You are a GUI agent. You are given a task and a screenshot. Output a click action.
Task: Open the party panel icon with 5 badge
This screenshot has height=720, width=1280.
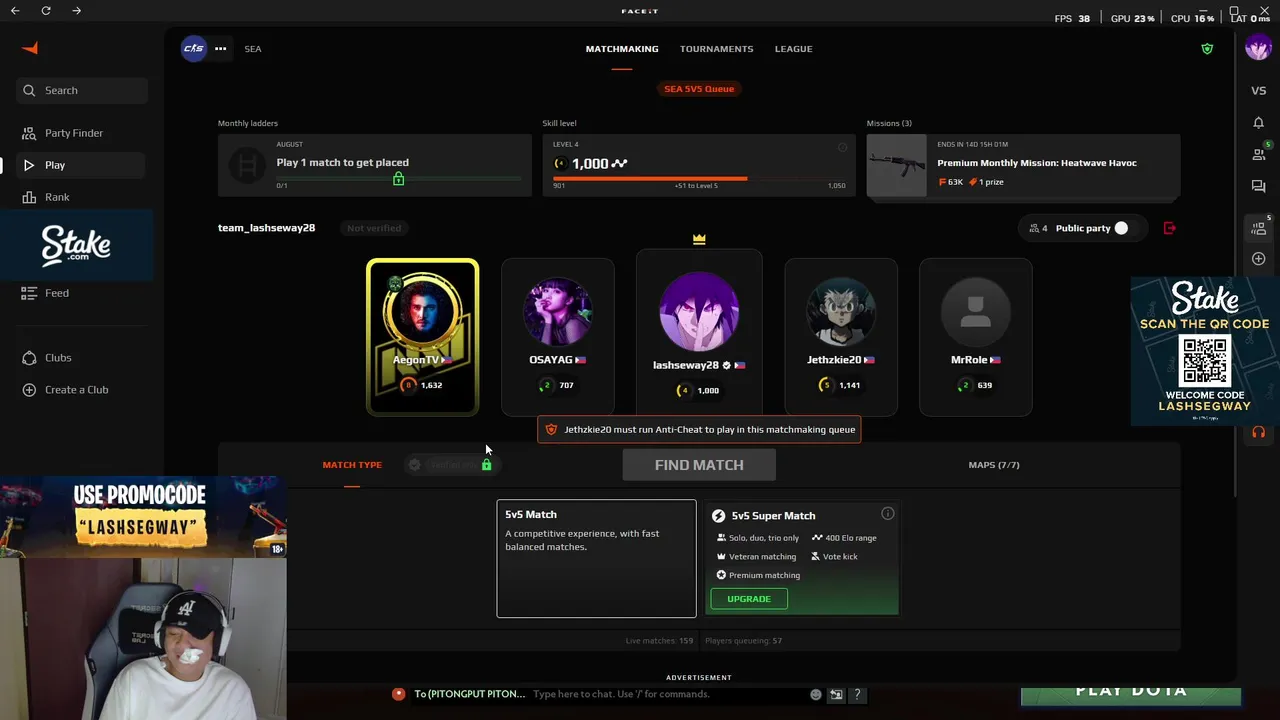coord(1259,227)
